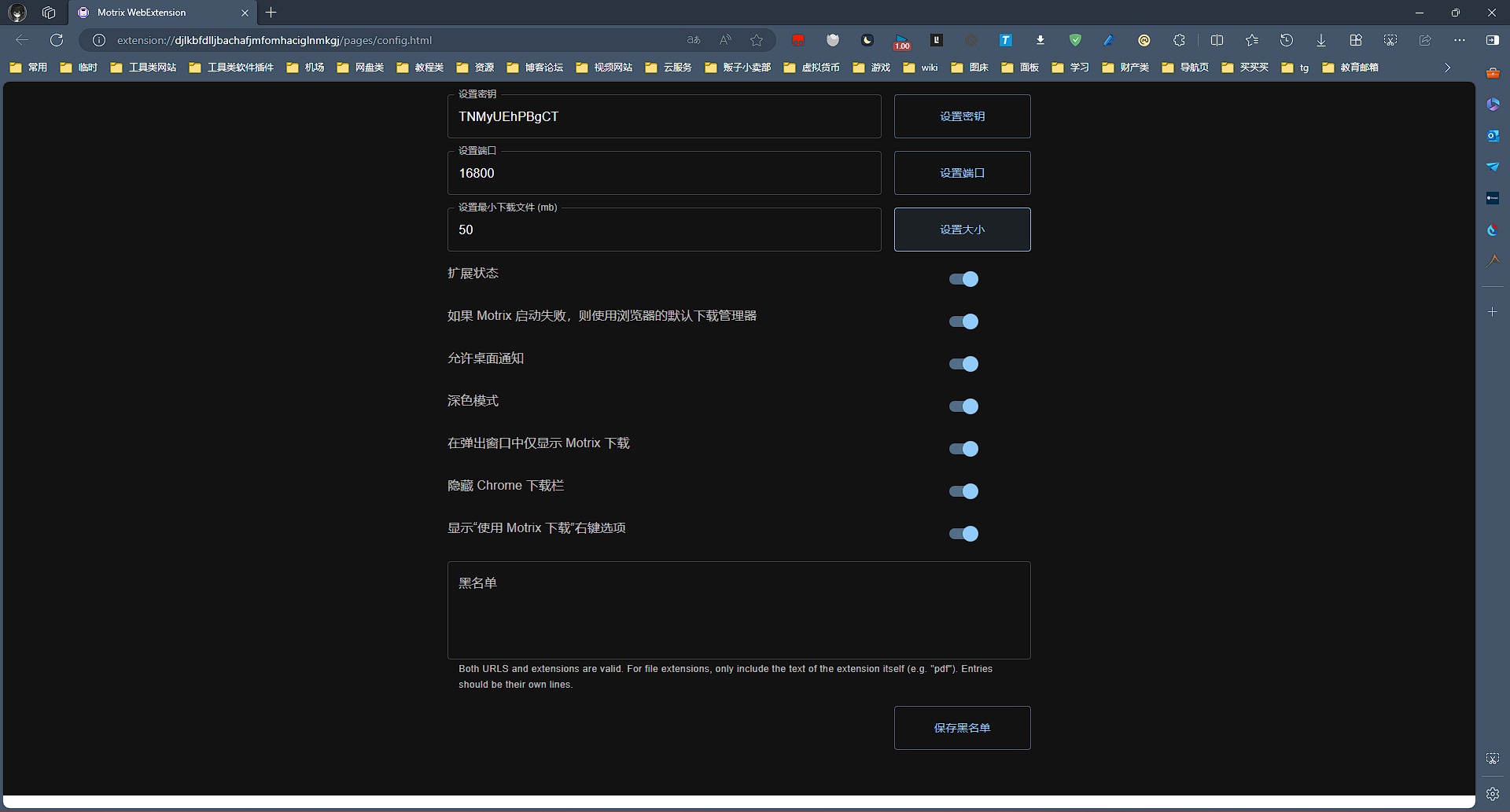Toggle fallback to browser default downloader switch
The height and width of the screenshot is (812, 1510).
click(x=963, y=321)
